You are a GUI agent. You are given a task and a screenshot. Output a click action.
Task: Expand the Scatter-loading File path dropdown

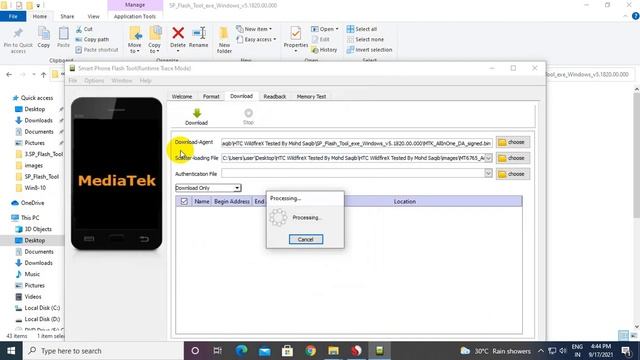tap(488, 158)
